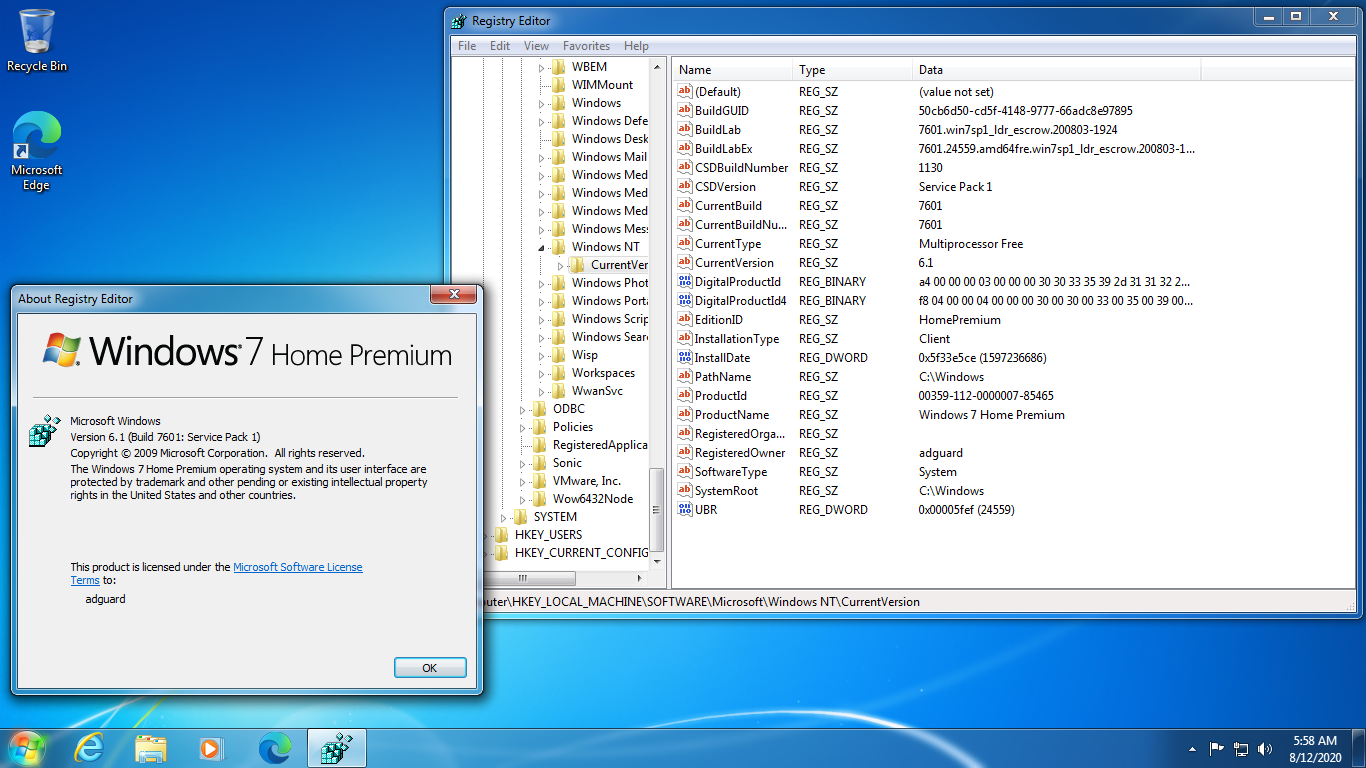Select the HKEY_CURRENT_CONFIG tree item
1366x768 pixels.
pos(581,553)
